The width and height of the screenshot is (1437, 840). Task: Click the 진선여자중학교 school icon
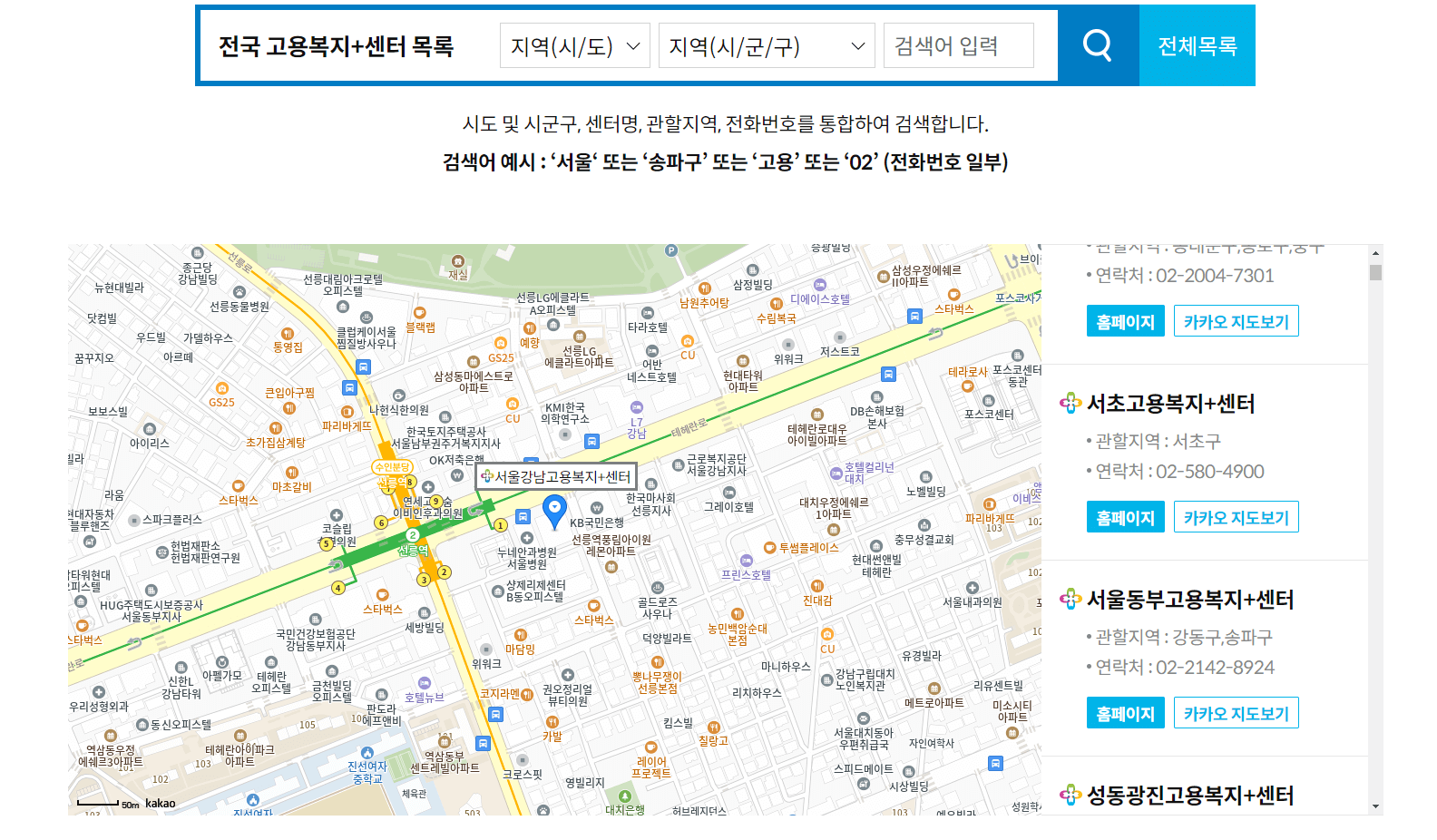pos(367,753)
